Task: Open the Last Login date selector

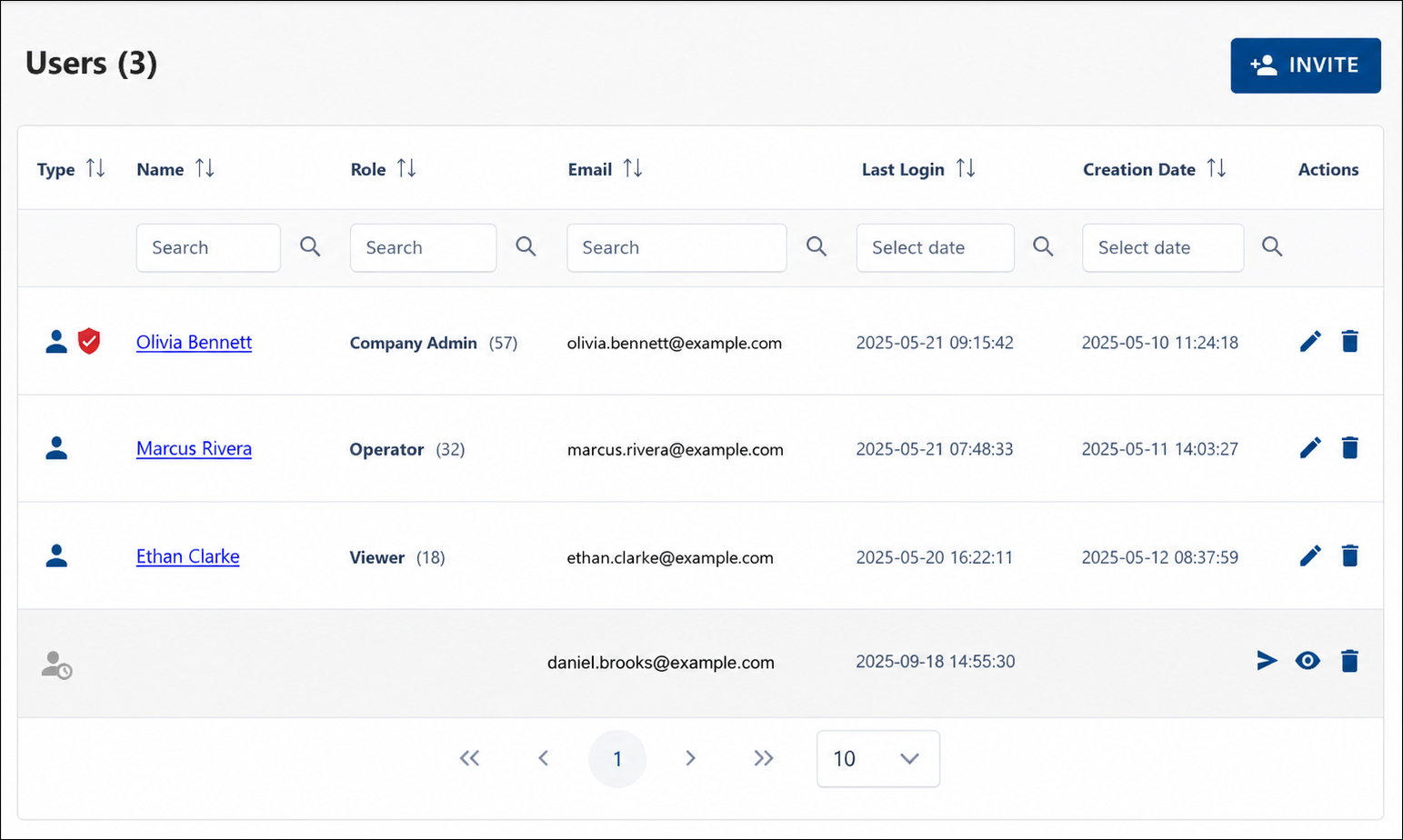Action: tap(935, 247)
